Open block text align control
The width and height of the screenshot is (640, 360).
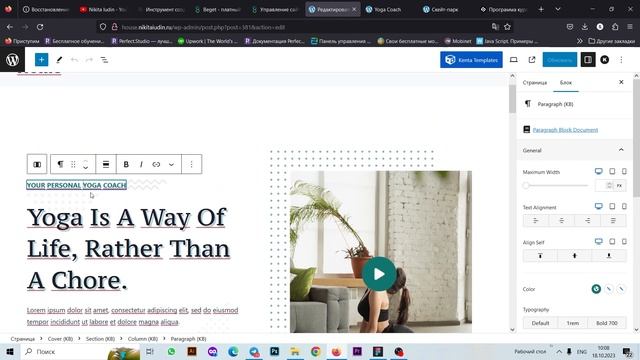[x=106, y=164]
